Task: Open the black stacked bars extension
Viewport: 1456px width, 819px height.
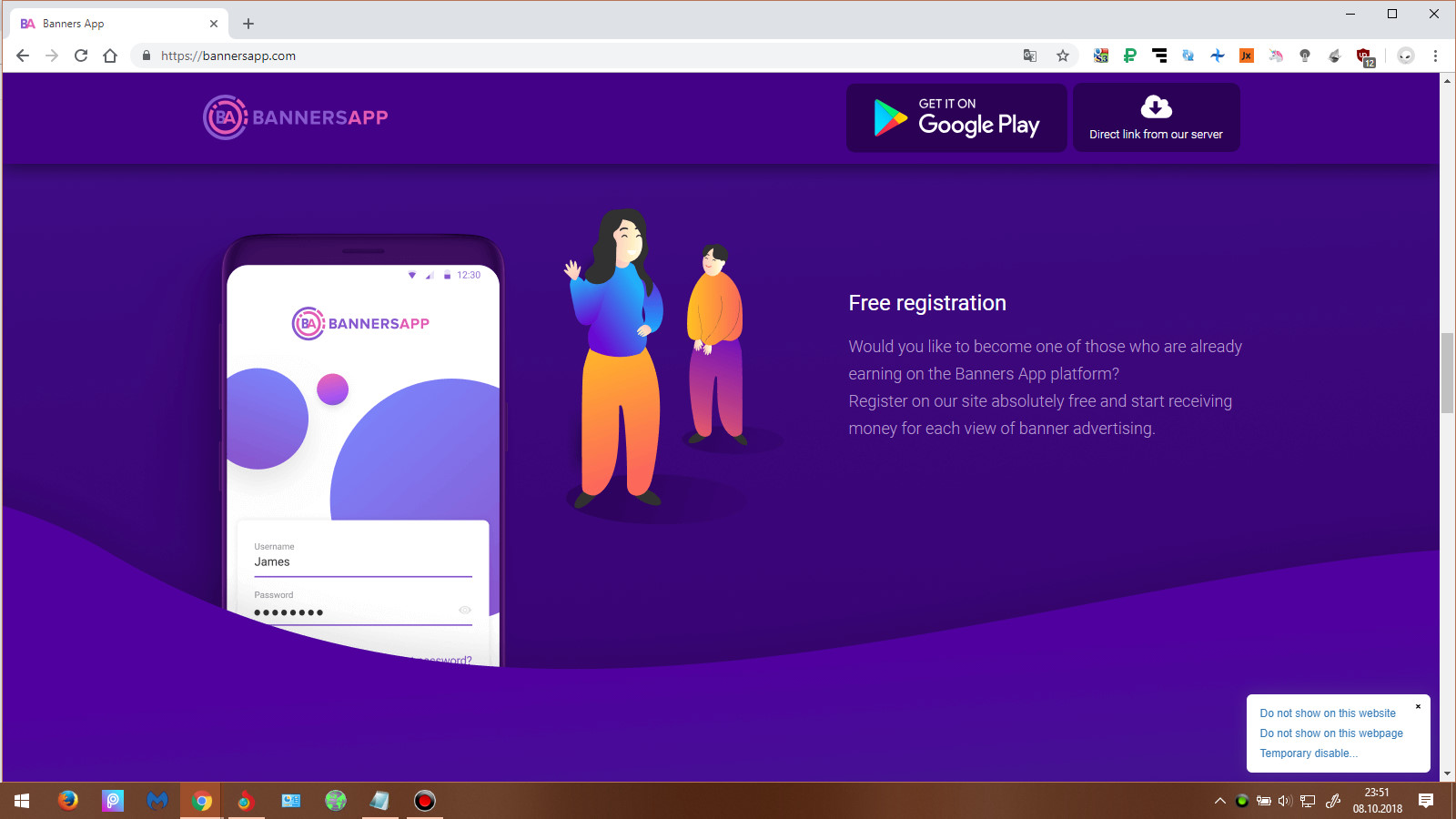Action: (1159, 56)
